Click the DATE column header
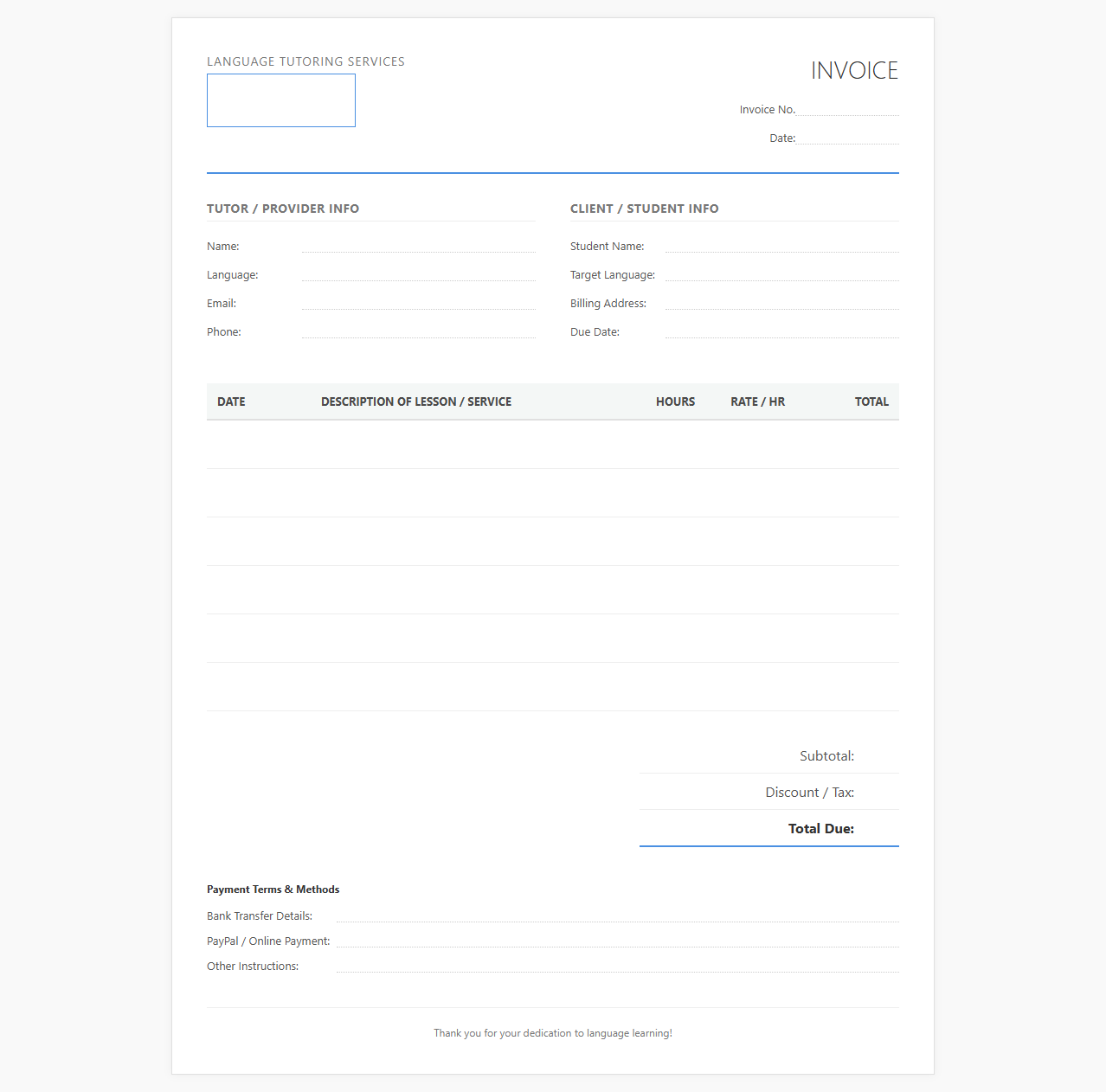Image resolution: width=1106 pixels, height=1092 pixels. point(231,401)
